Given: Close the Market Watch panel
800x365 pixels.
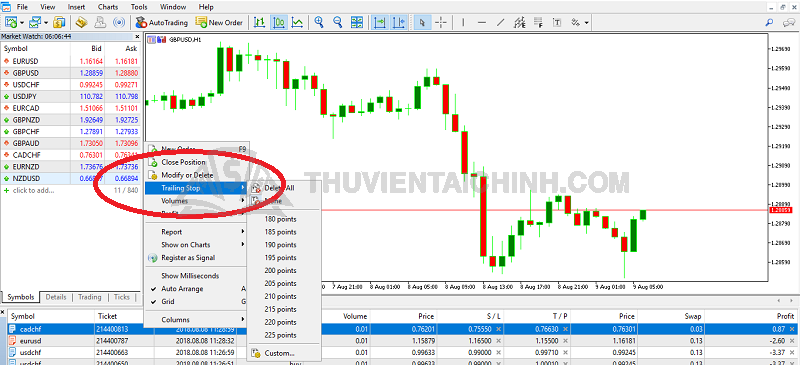Looking at the screenshot, I should pyautogui.click(x=137, y=37).
